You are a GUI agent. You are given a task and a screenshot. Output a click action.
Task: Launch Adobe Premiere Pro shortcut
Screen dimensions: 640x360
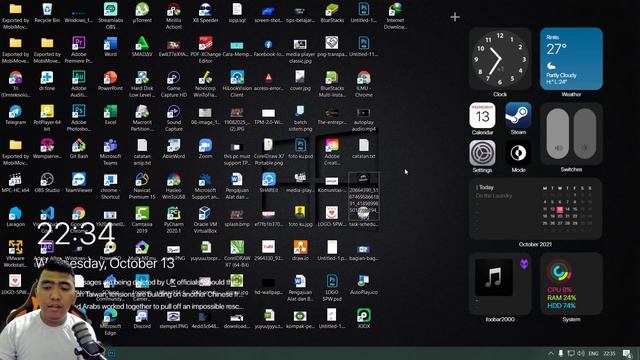coord(78,49)
